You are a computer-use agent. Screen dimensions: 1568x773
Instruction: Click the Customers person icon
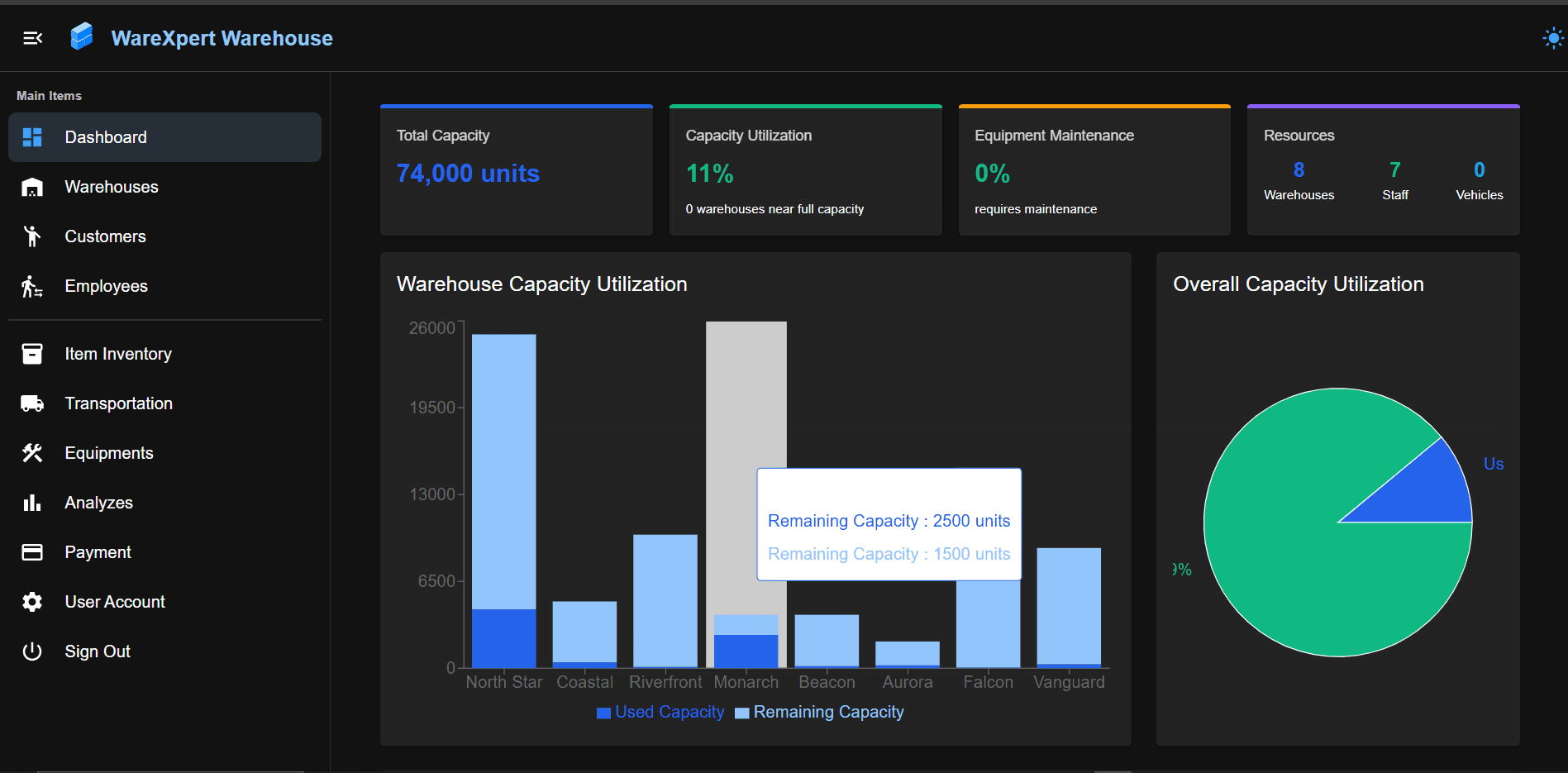point(32,236)
